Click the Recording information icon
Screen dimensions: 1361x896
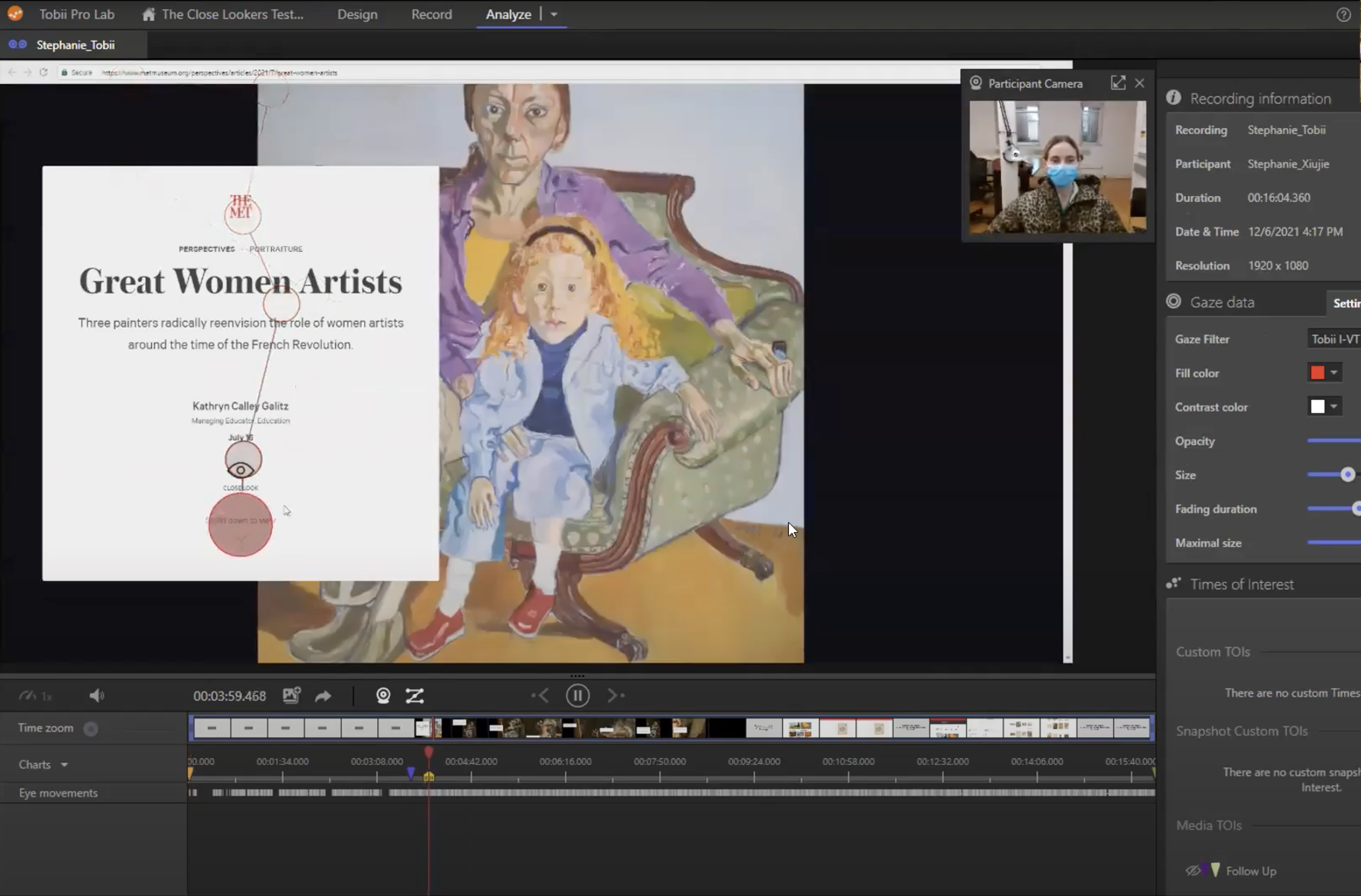1174,98
